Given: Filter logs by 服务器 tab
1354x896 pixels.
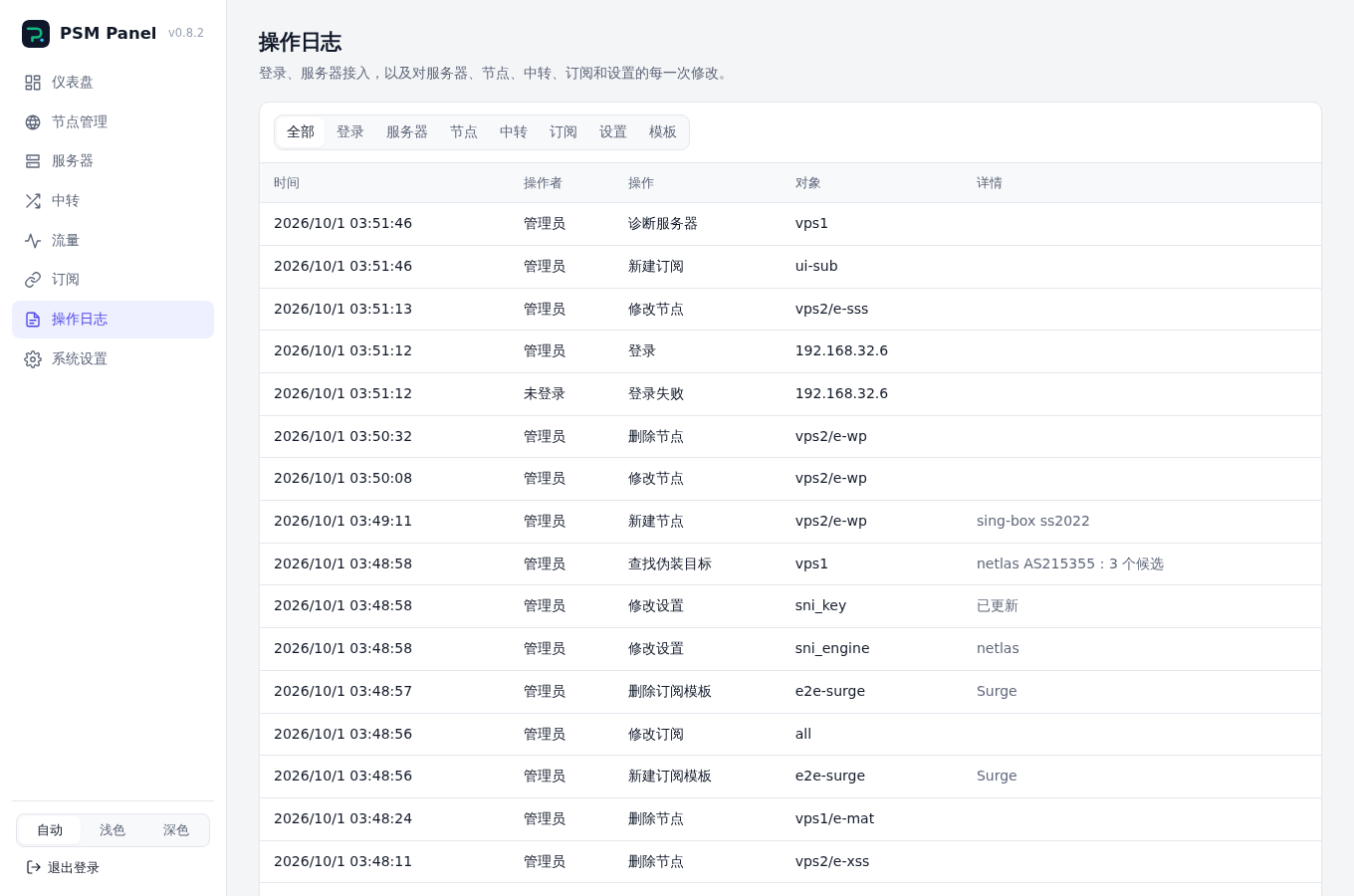Looking at the screenshot, I should (x=407, y=132).
